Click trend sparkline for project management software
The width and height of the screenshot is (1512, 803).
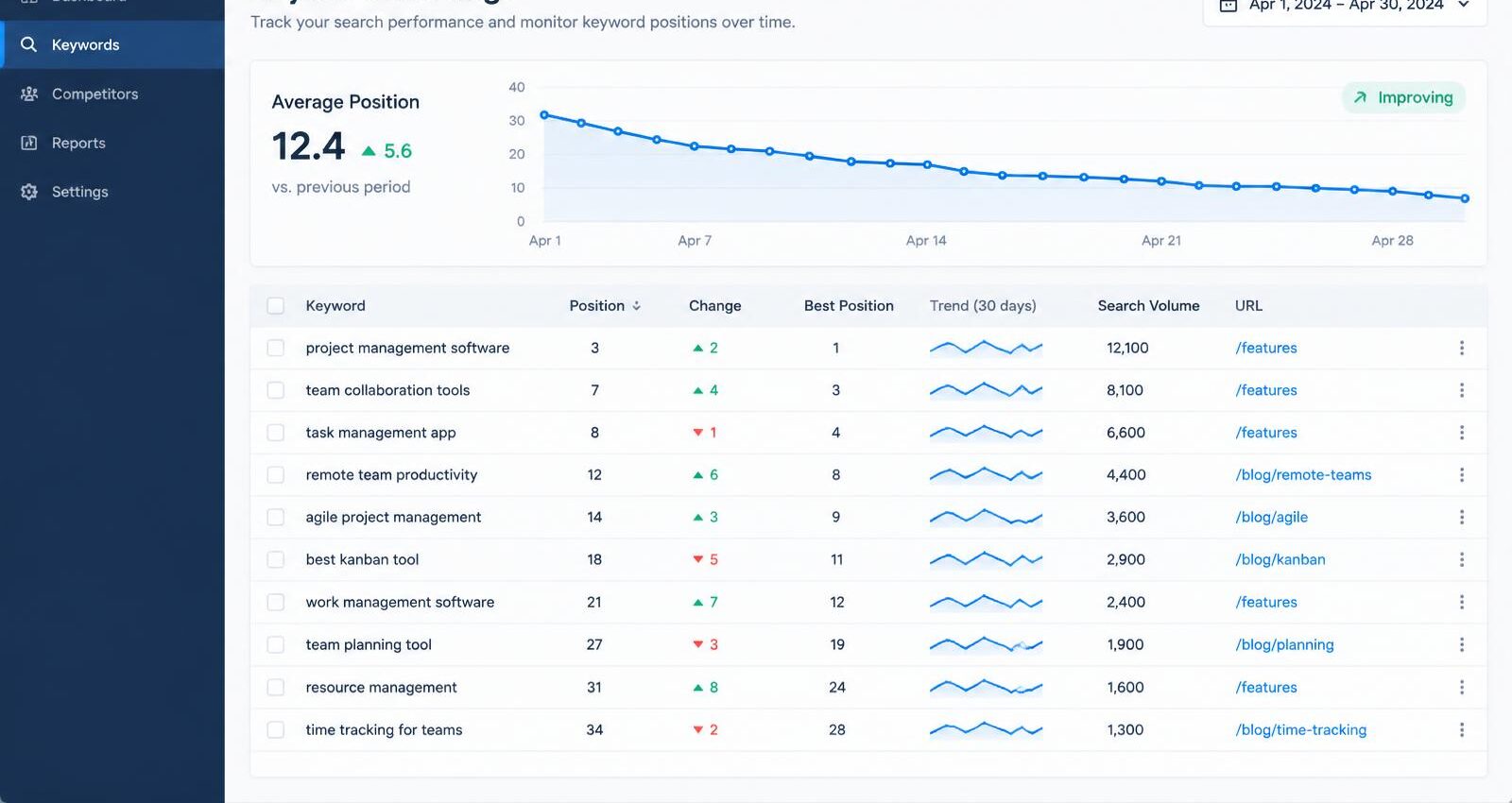tap(986, 348)
